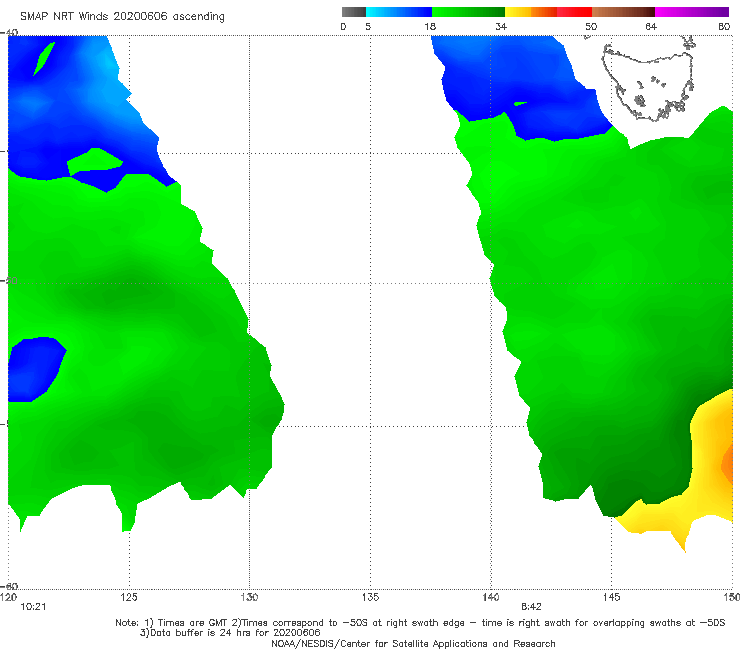Click the swath time "10:21"
740x650 pixels.
click(x=33, y=607)
